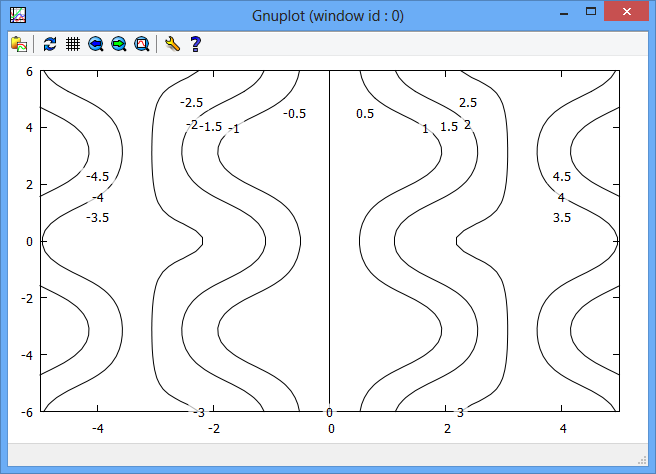Apply the previous zoom settings
The image size is (656, 474).
pos(96,44)
